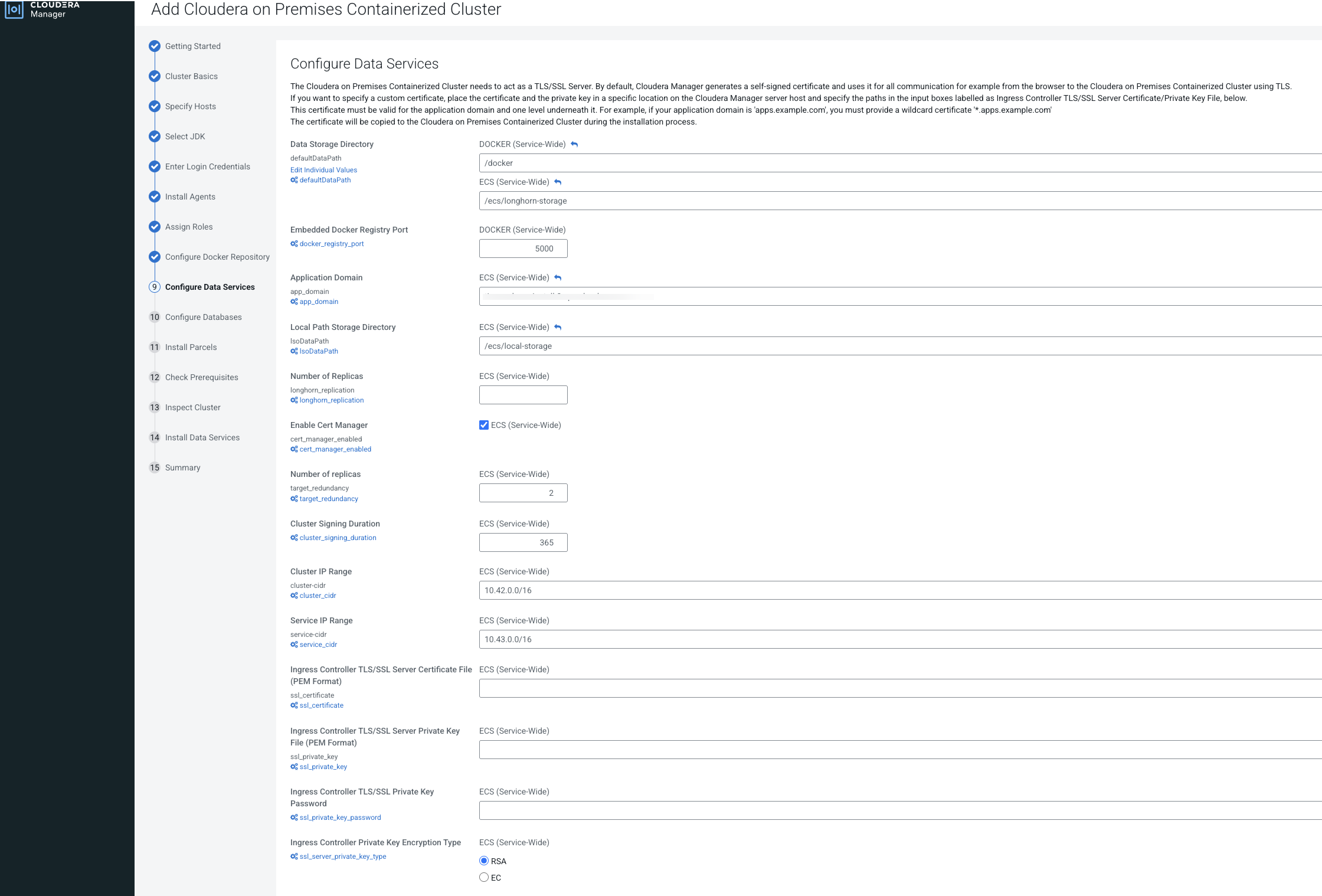The height and width of the screenshot is (896, 1322).
Task: Open the Configure Databases wizard step
Action: pos(203,317)
